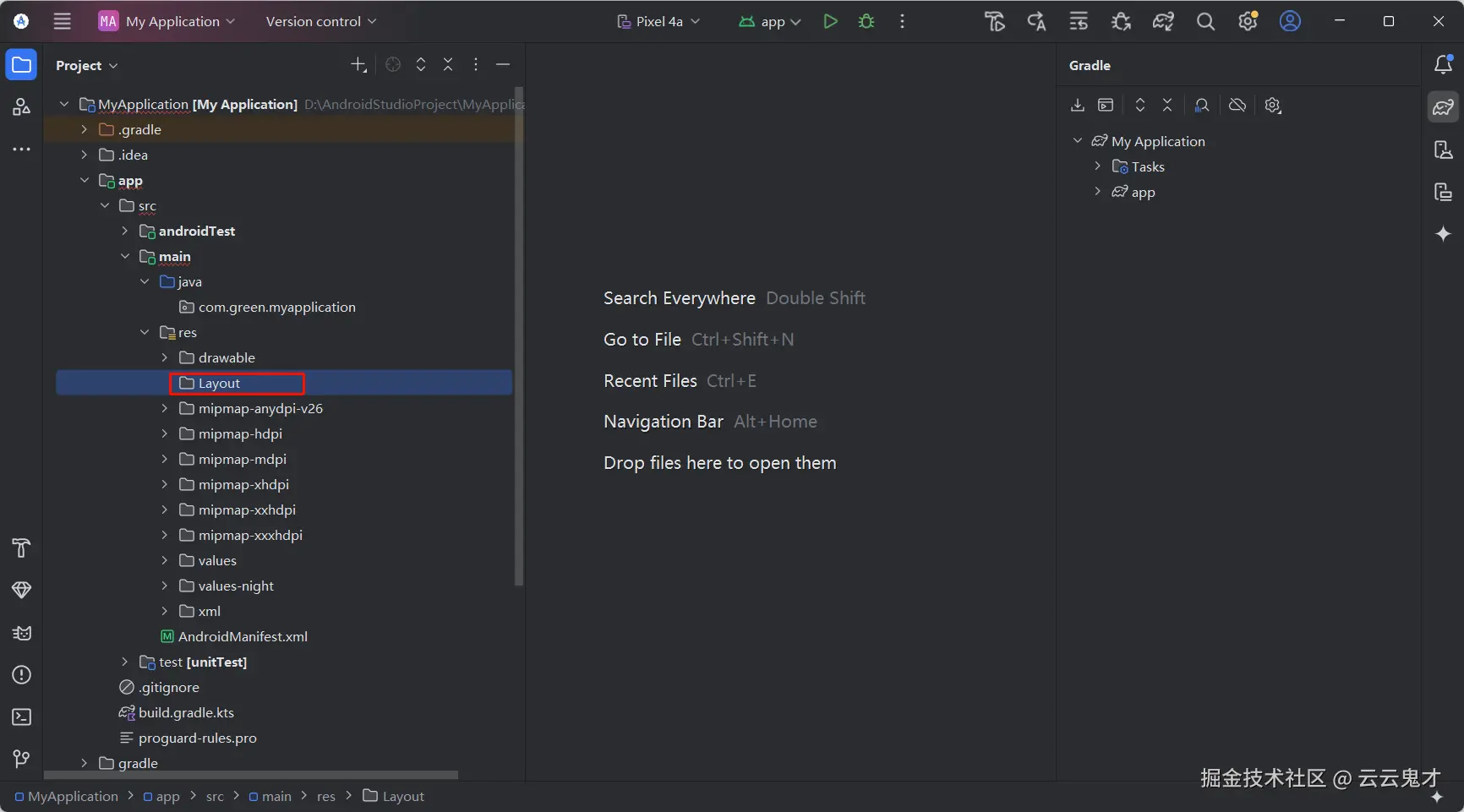Open the Project tool window folder icon
This screenshot has width=1464, height=812.
point(21,65)
